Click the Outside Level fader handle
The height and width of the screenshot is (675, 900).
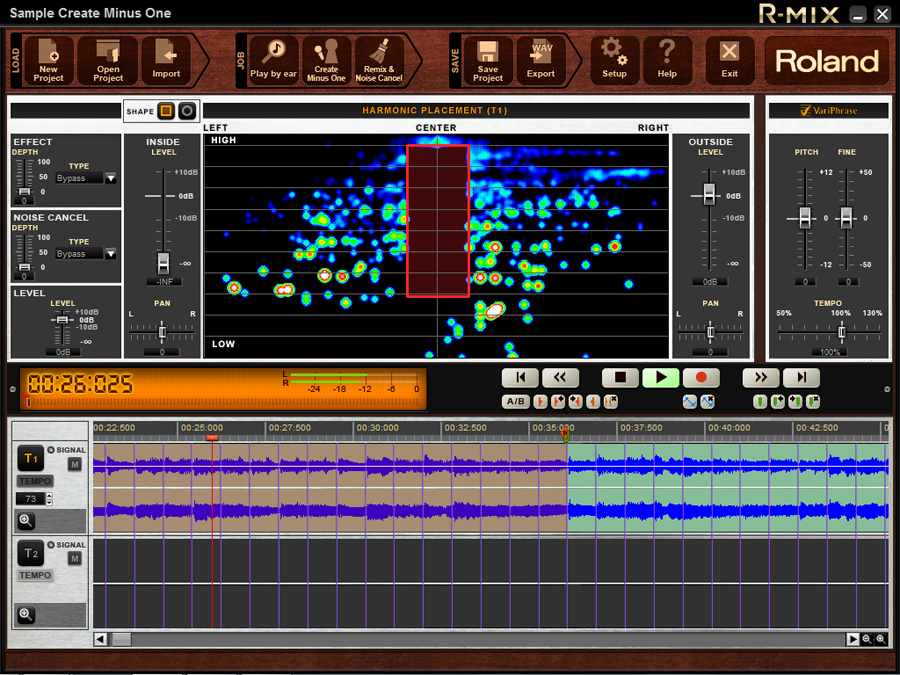tap(710, 194)
